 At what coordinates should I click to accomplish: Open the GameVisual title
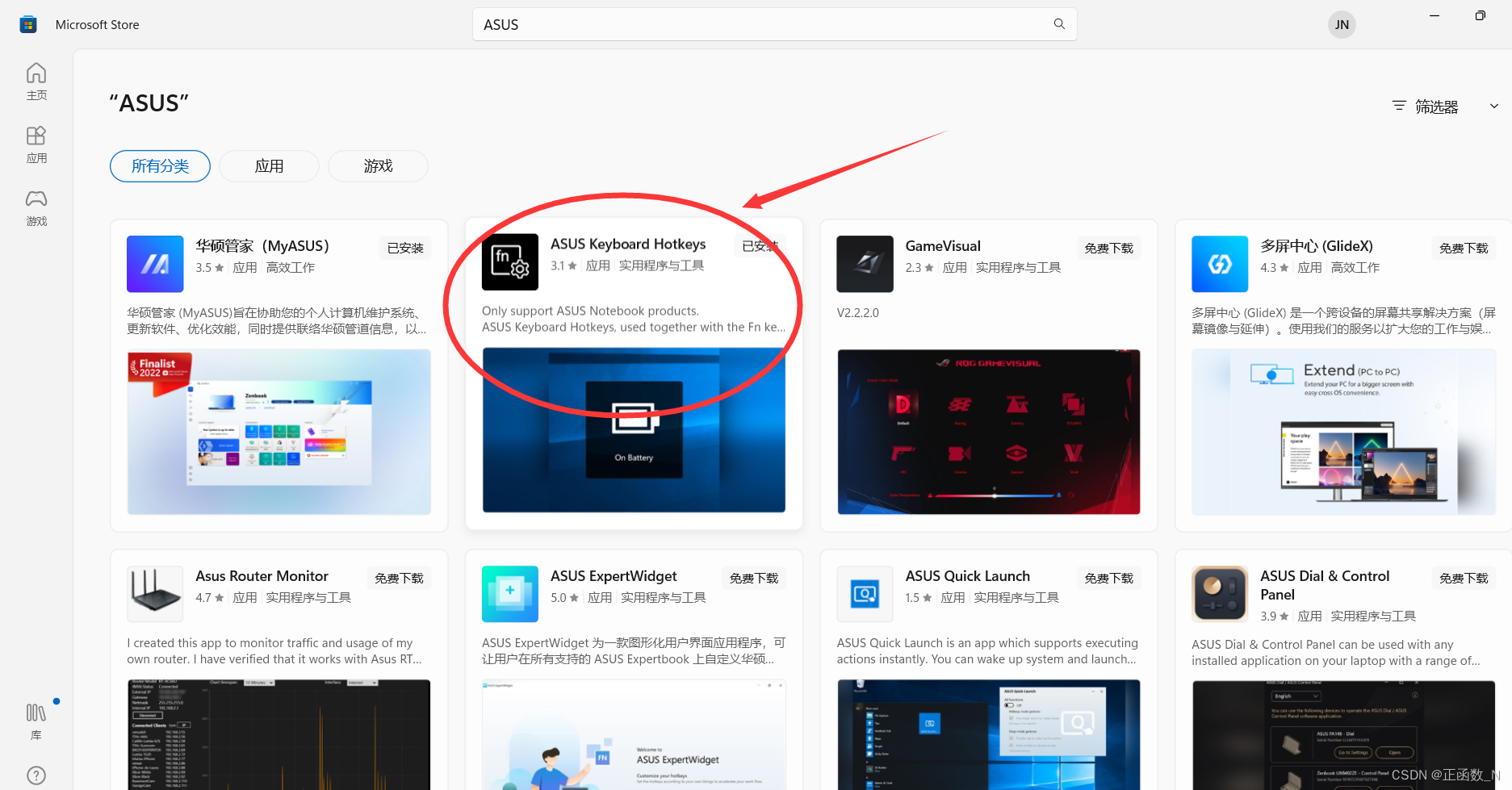(x=943, y=246)
